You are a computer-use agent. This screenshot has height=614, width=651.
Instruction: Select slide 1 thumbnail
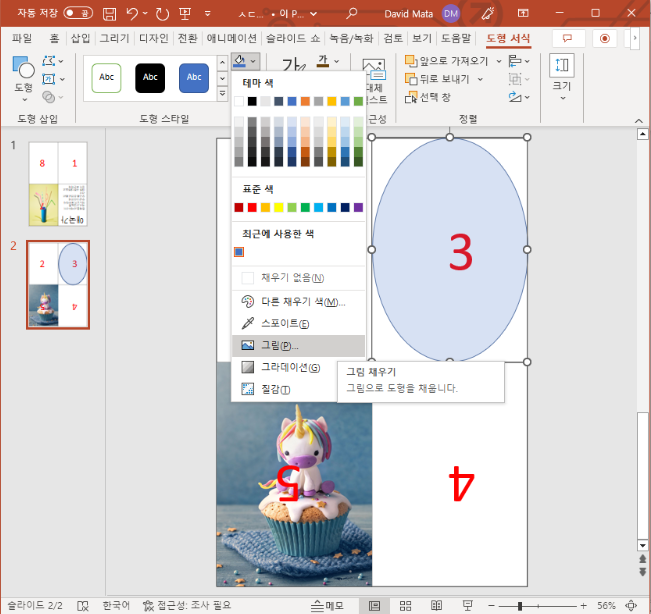pyautogui.click(x=58, y=184)
